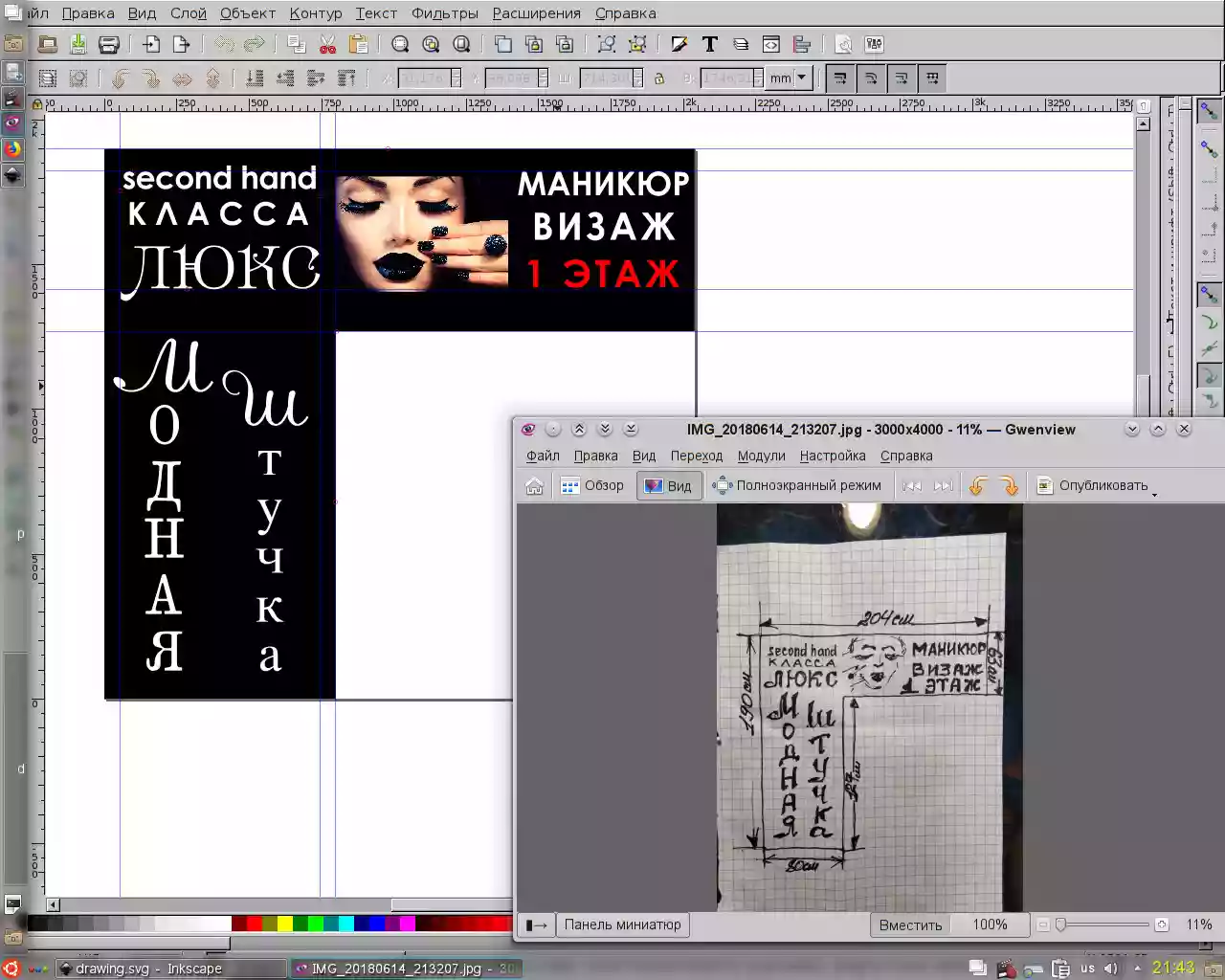
Task: Toggle the width-height lock icon
Action: pos(659,78)
